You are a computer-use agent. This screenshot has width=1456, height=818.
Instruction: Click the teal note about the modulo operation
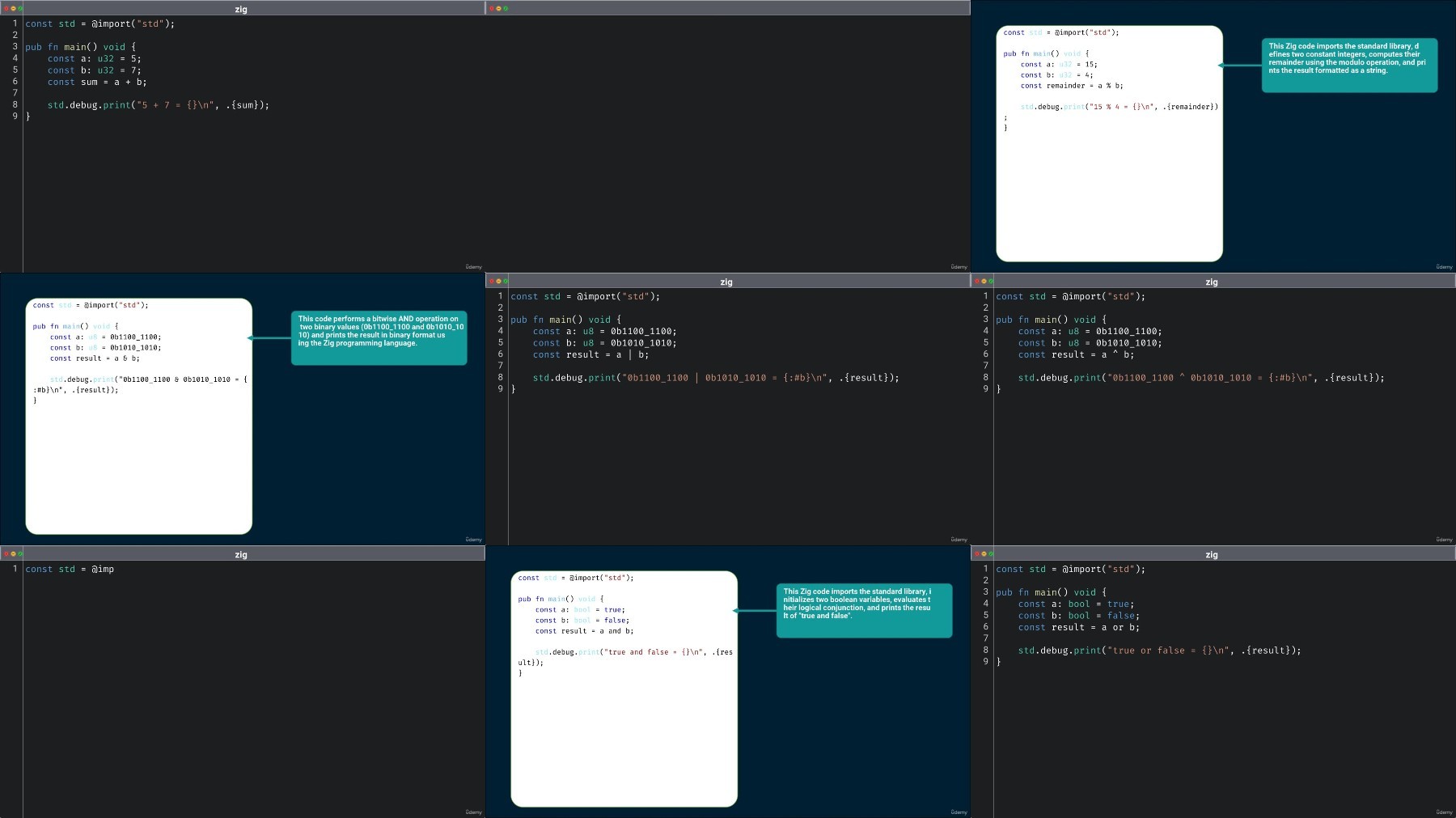click(1349, 65)
